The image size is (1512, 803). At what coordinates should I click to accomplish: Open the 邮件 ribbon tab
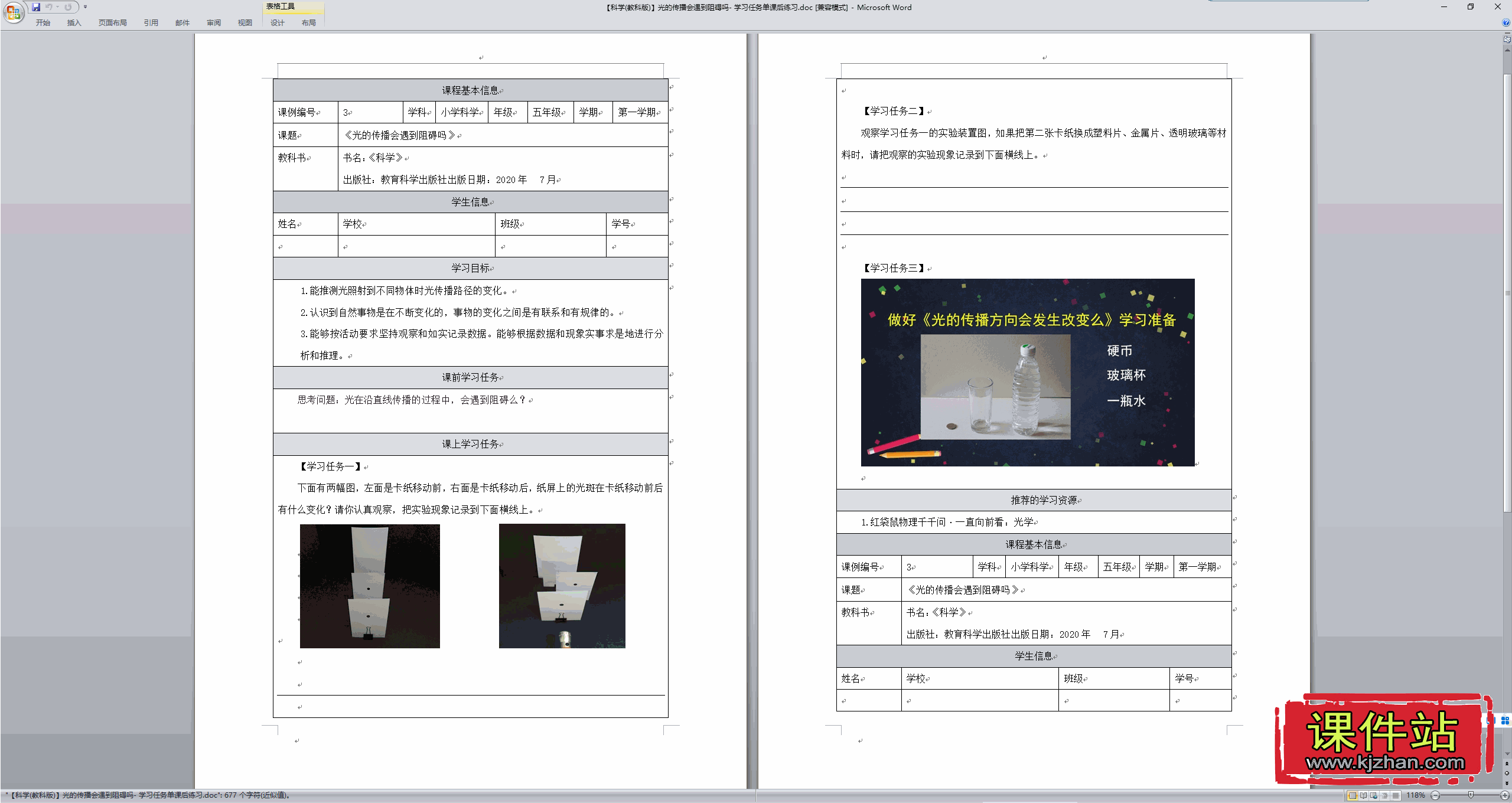[x=182, y=22]
